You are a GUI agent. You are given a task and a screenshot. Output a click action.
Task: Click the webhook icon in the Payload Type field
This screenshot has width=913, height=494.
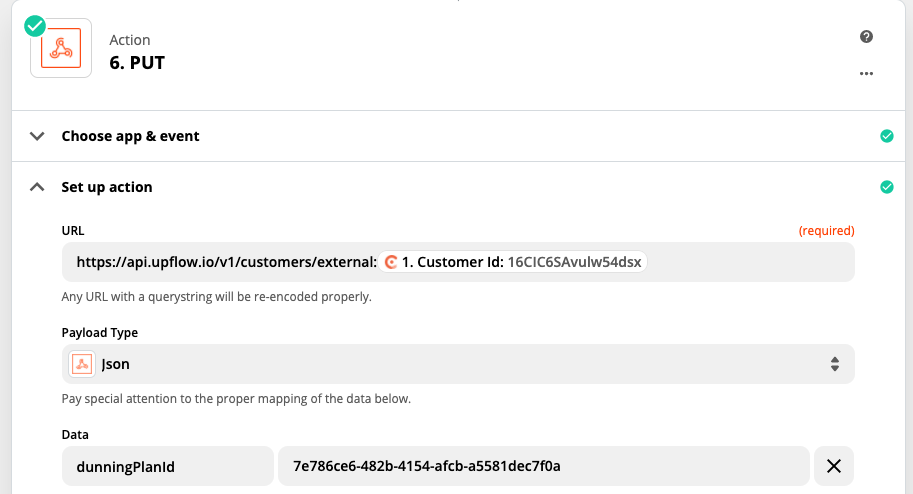[82, 364]
